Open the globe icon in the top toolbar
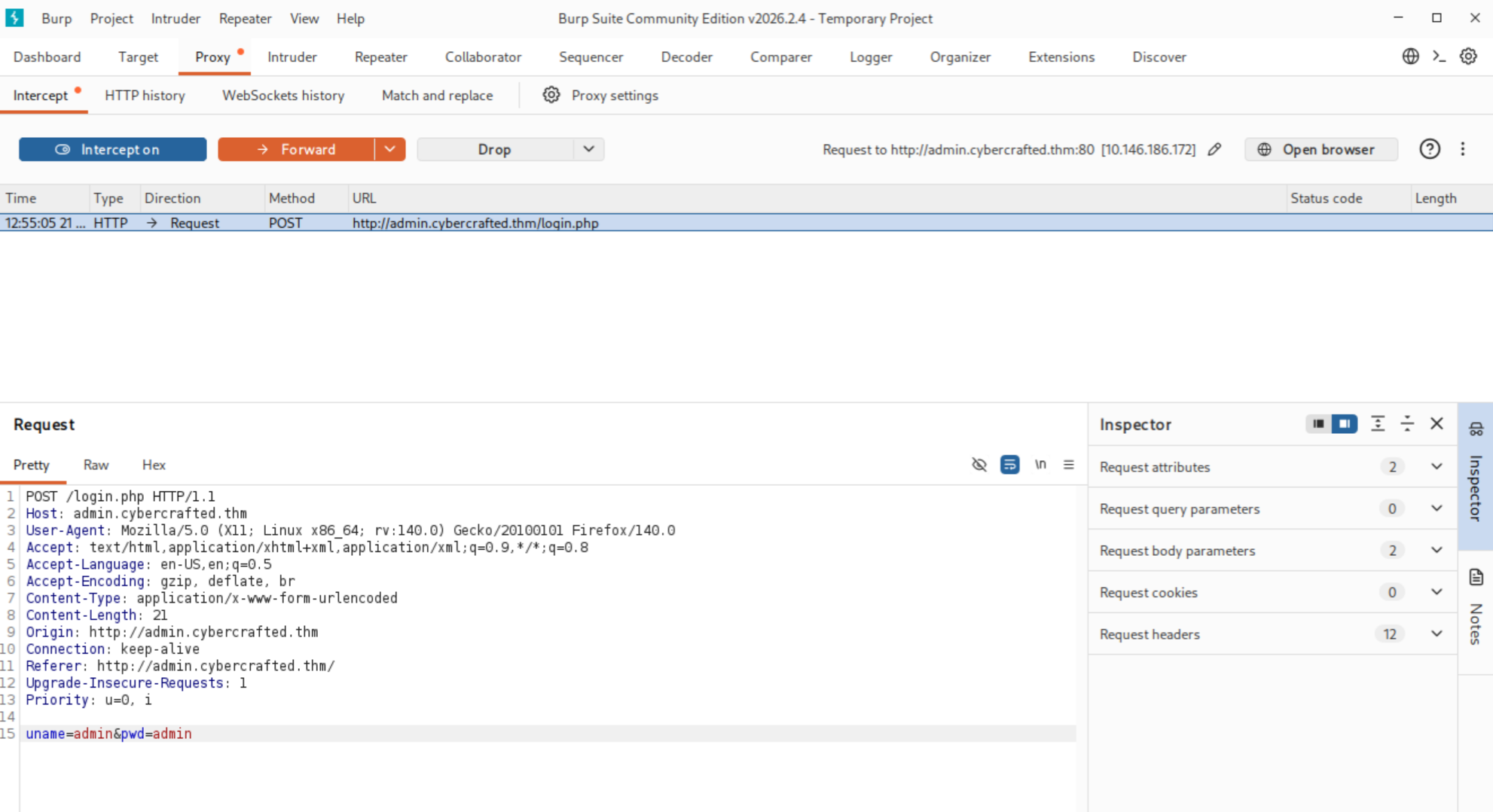 1410,56
